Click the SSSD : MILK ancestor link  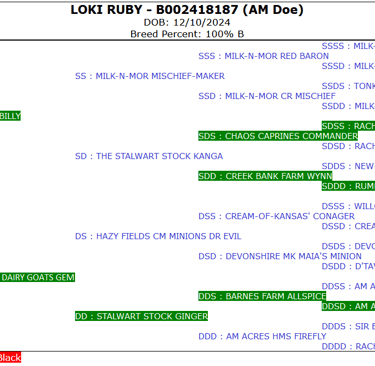tap(348, 66)
